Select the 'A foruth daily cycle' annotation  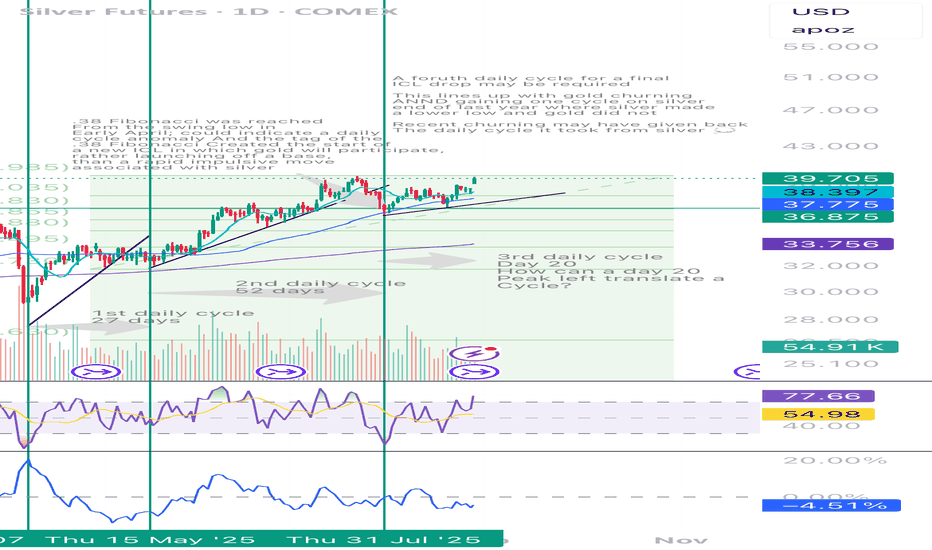tap(531, 81)
